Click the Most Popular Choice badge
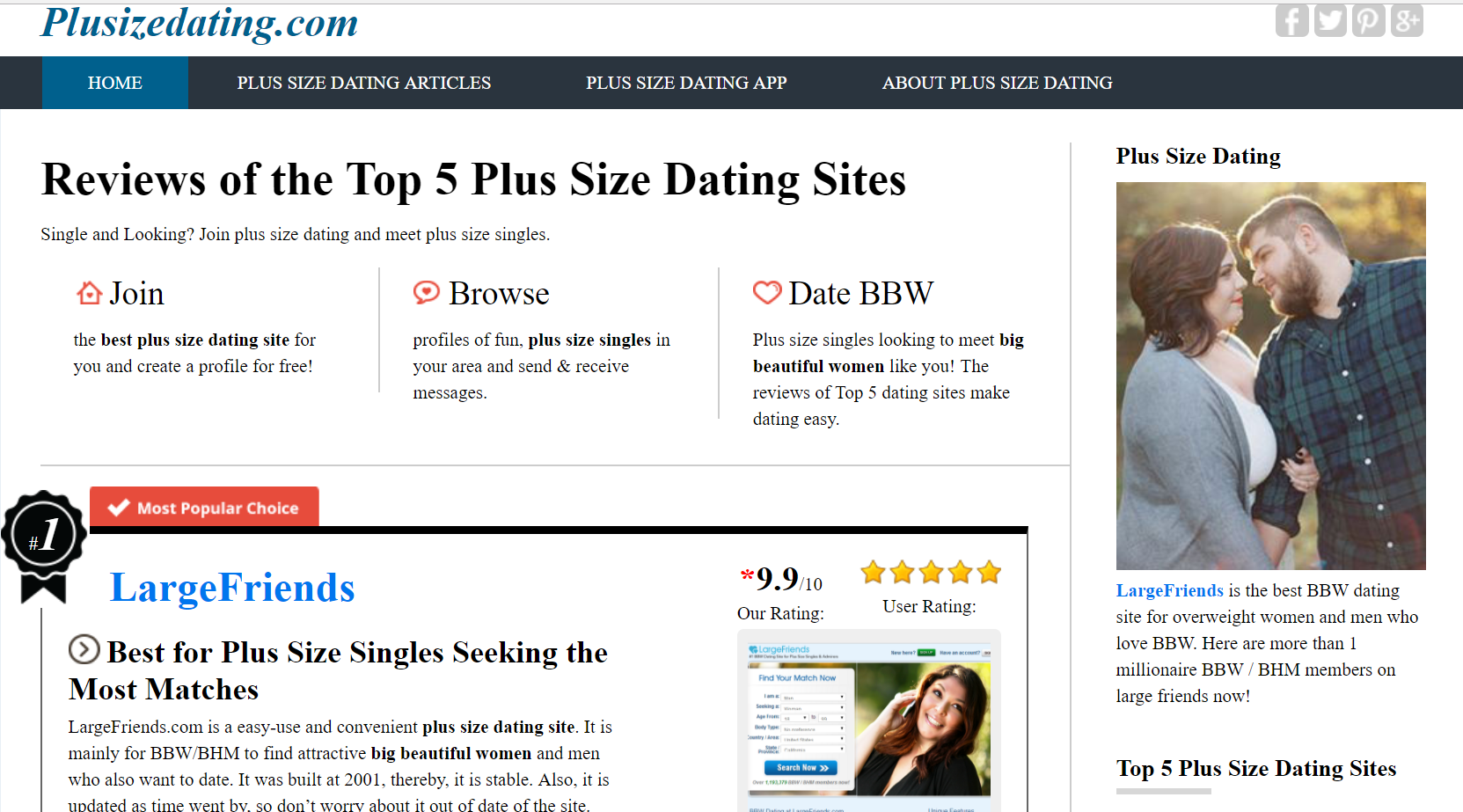1463x812 pixels. click(204, 508)
